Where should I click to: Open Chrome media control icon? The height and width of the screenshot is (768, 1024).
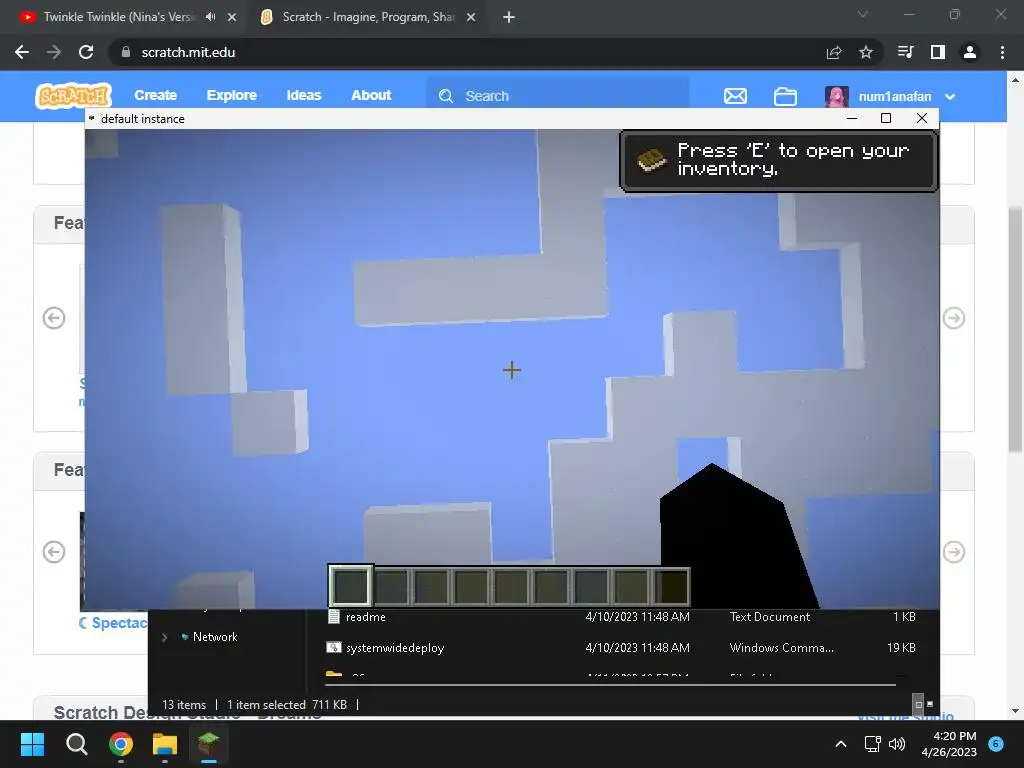point(906,52)
